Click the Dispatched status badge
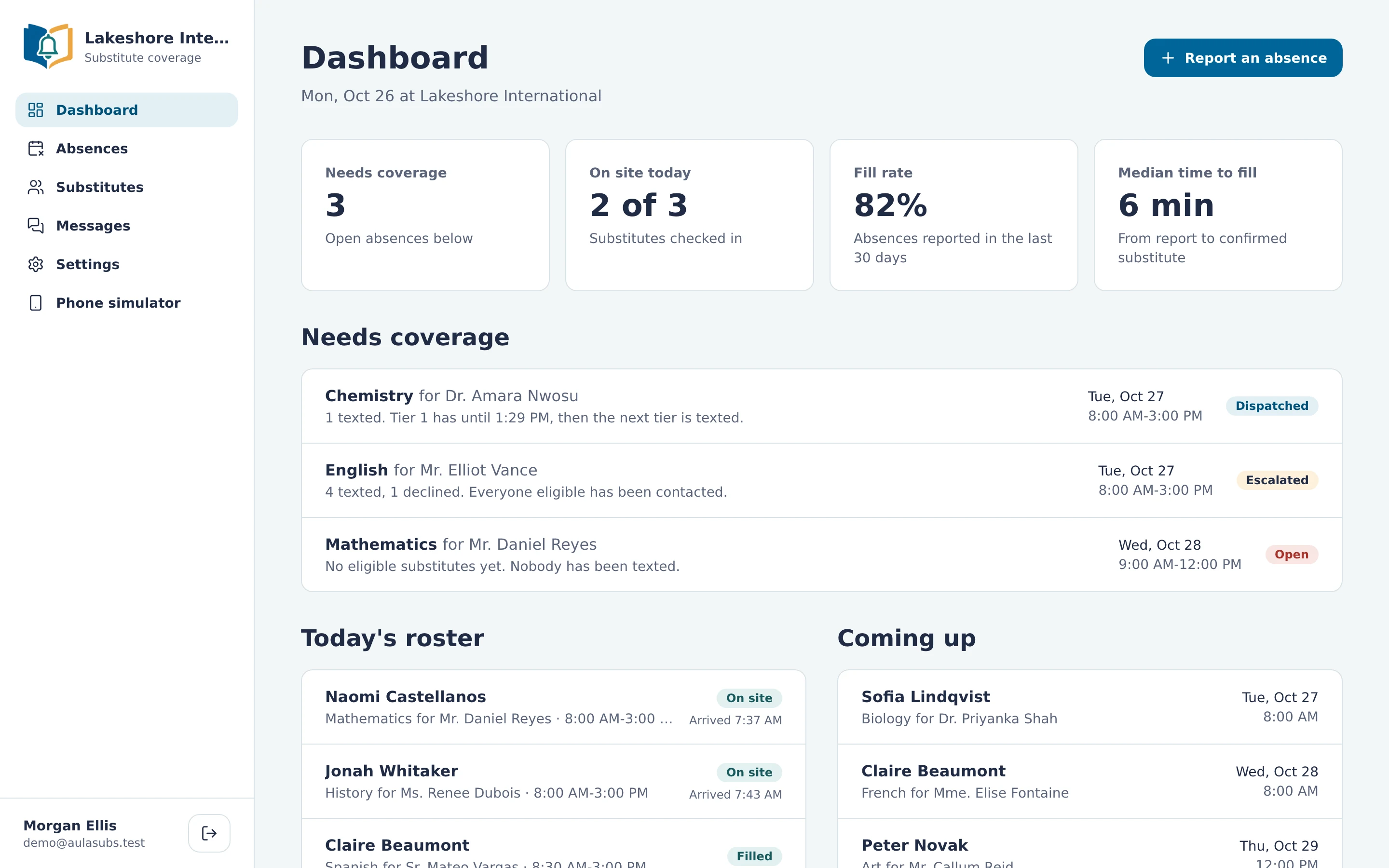The width and height of the screenshot is (1389, 868). point(1272,406)
